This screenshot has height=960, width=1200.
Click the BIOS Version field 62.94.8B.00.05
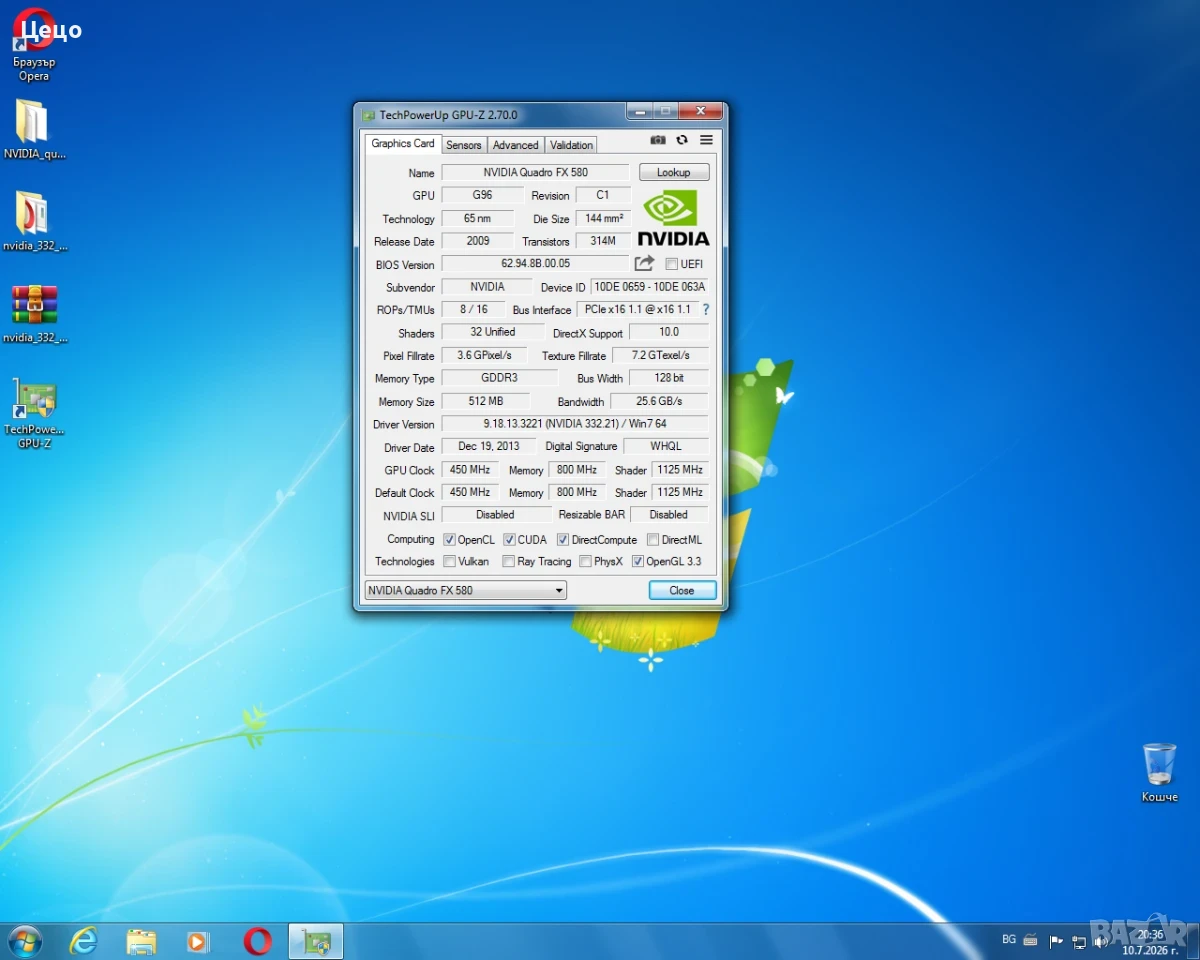click(536, 264)
